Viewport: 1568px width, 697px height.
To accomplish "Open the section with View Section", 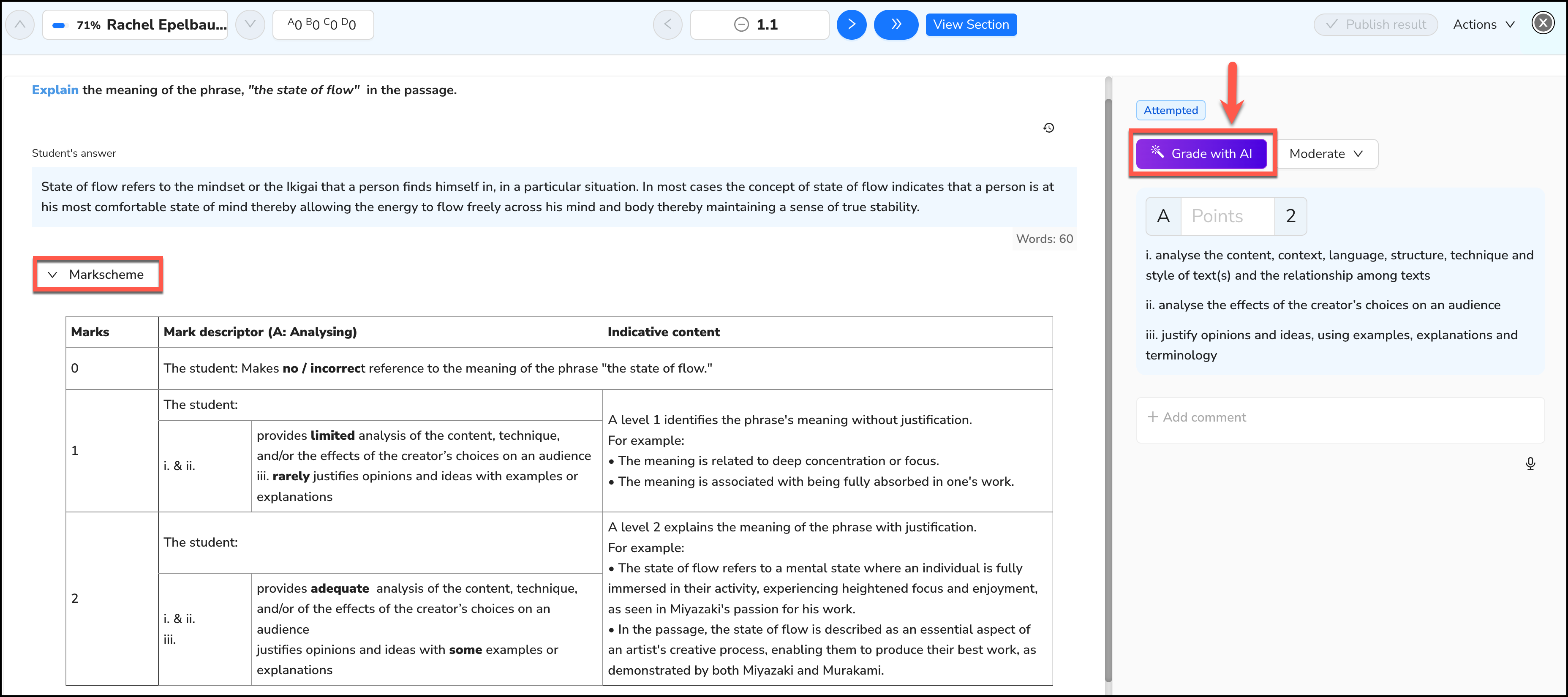I will [971, 25].
